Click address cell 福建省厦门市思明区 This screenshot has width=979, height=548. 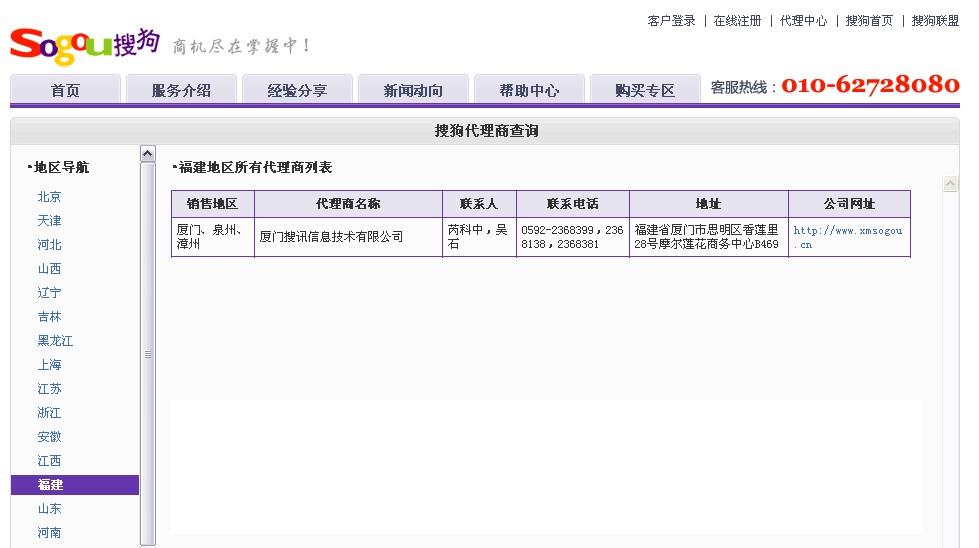pyautogui.click(x=709, y=237)
